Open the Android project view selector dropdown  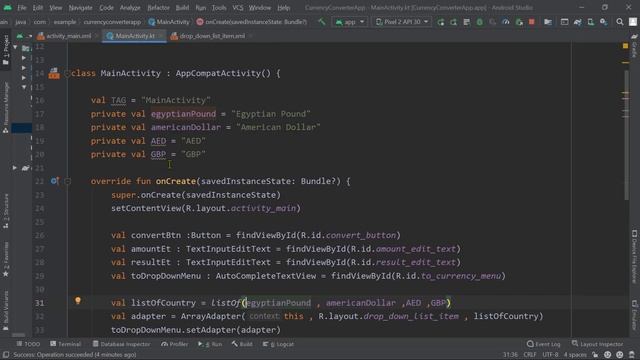coord(24,36)
